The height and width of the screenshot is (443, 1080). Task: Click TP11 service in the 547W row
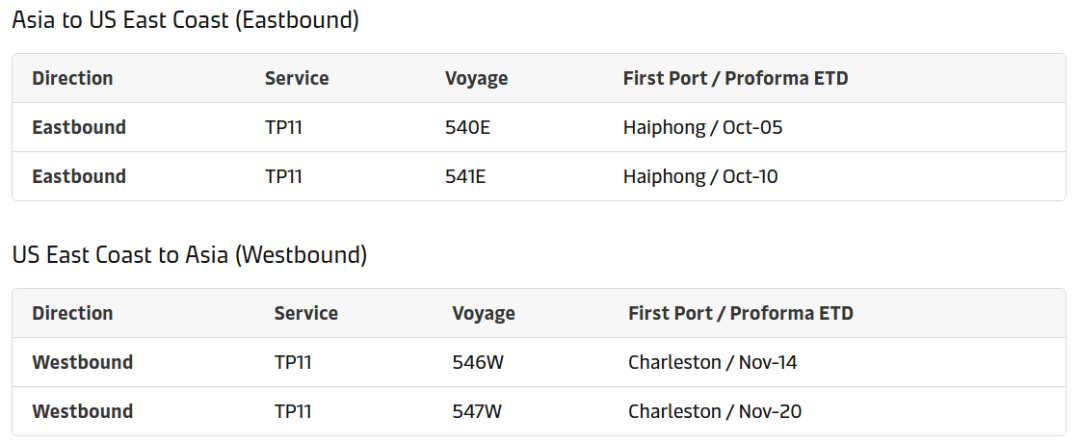coord(292,411)
